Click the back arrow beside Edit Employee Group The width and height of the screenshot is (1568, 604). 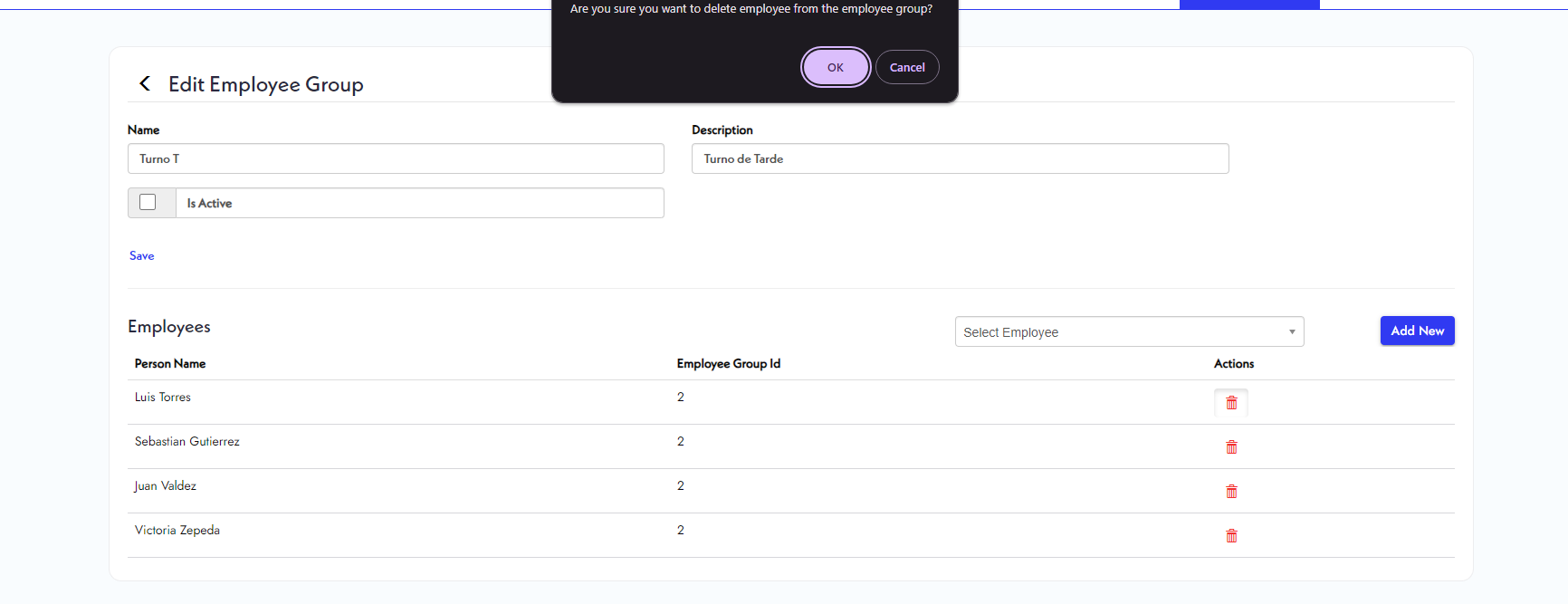pyautogui.click(x=145, y=84)
